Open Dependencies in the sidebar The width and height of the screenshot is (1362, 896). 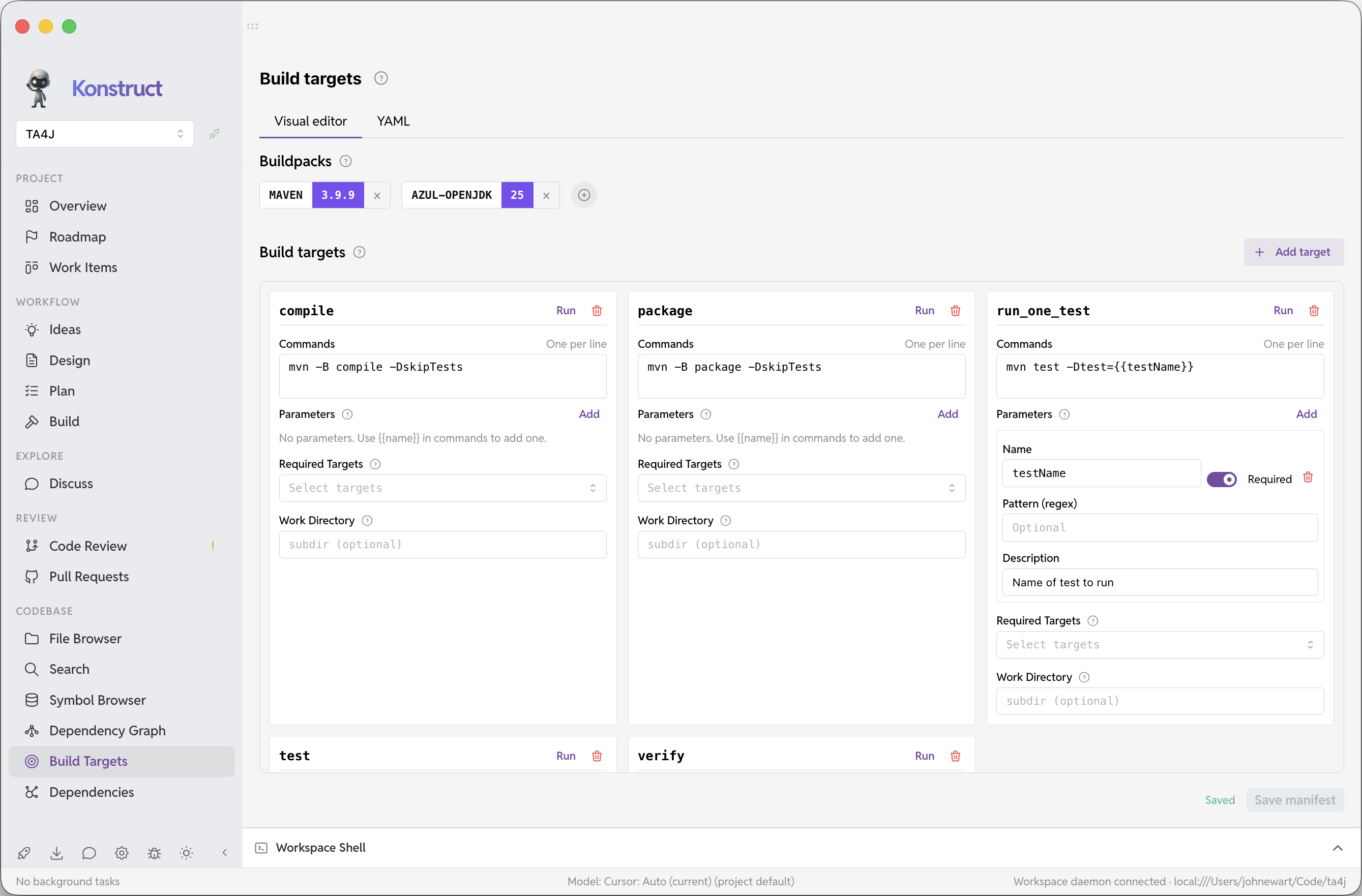122,792
